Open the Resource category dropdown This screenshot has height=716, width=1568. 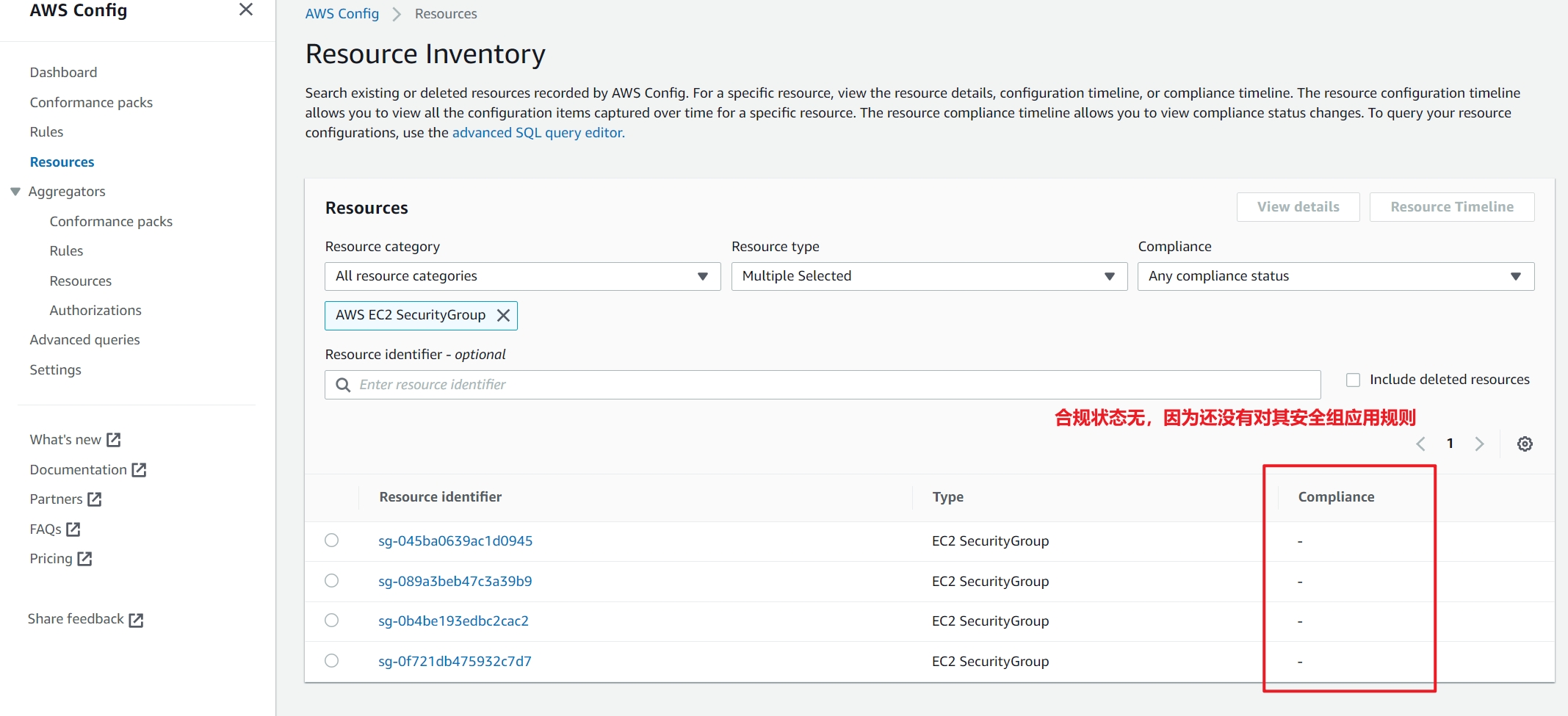point(522,277)
